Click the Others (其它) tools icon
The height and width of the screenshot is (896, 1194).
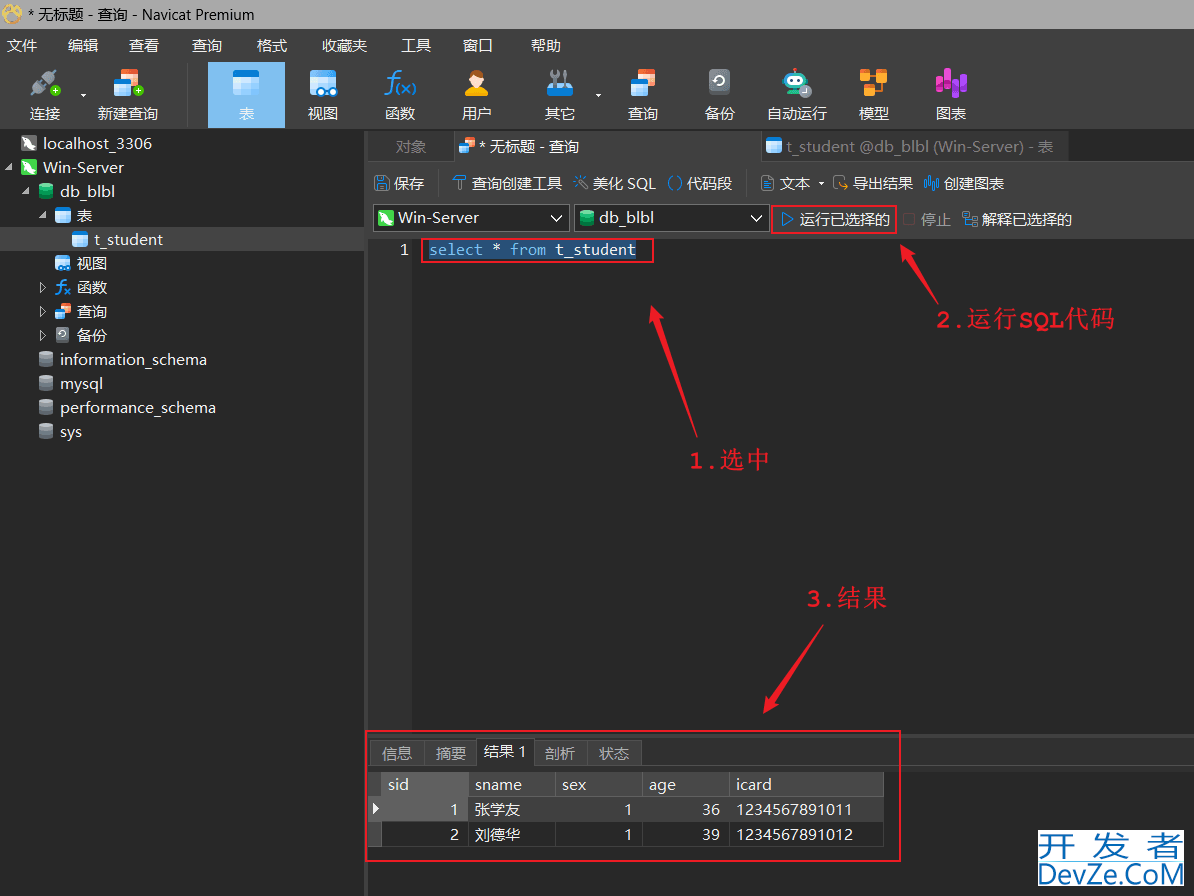coord(560,94)
